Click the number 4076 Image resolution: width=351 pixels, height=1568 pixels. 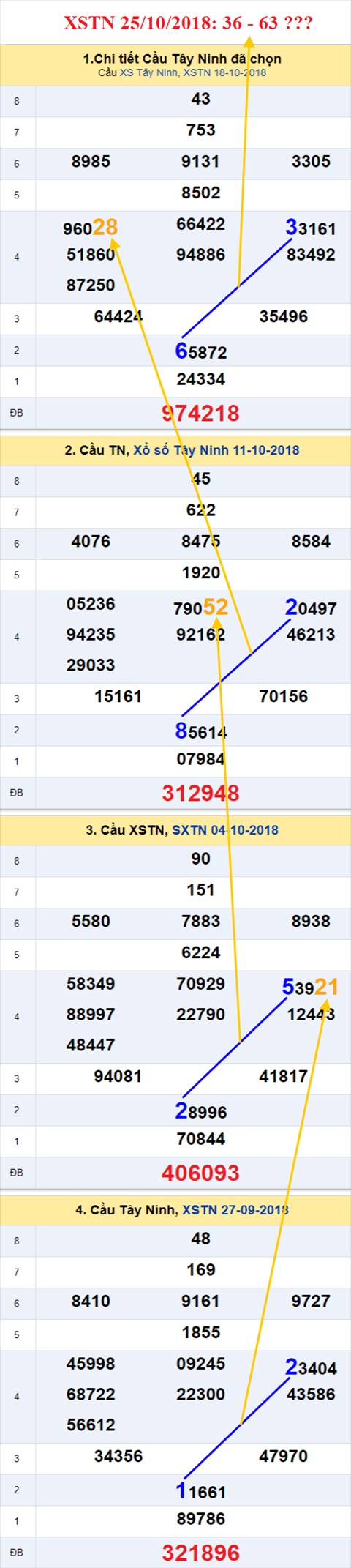[x=91, y=542]
